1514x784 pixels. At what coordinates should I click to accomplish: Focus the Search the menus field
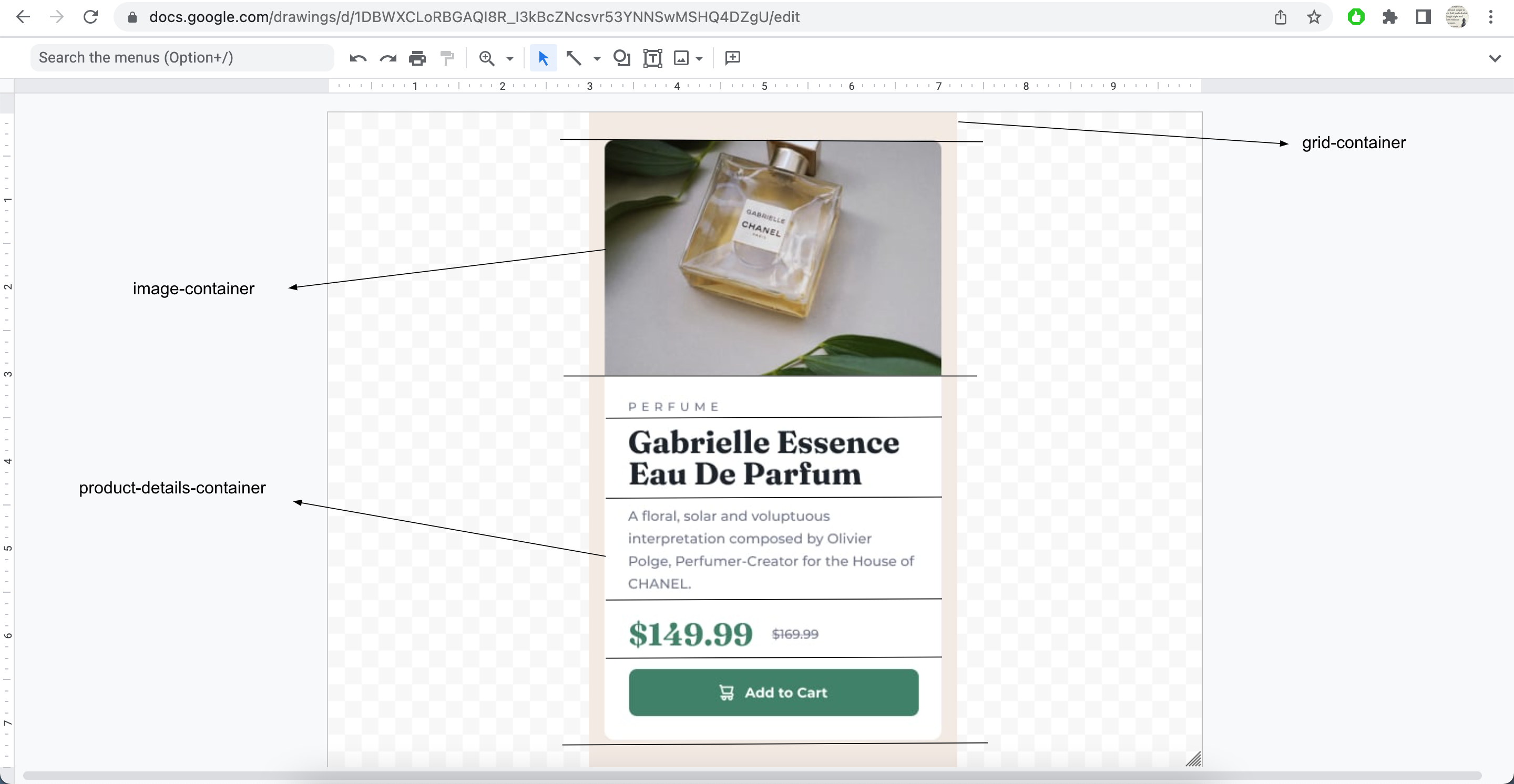point(182,58)
